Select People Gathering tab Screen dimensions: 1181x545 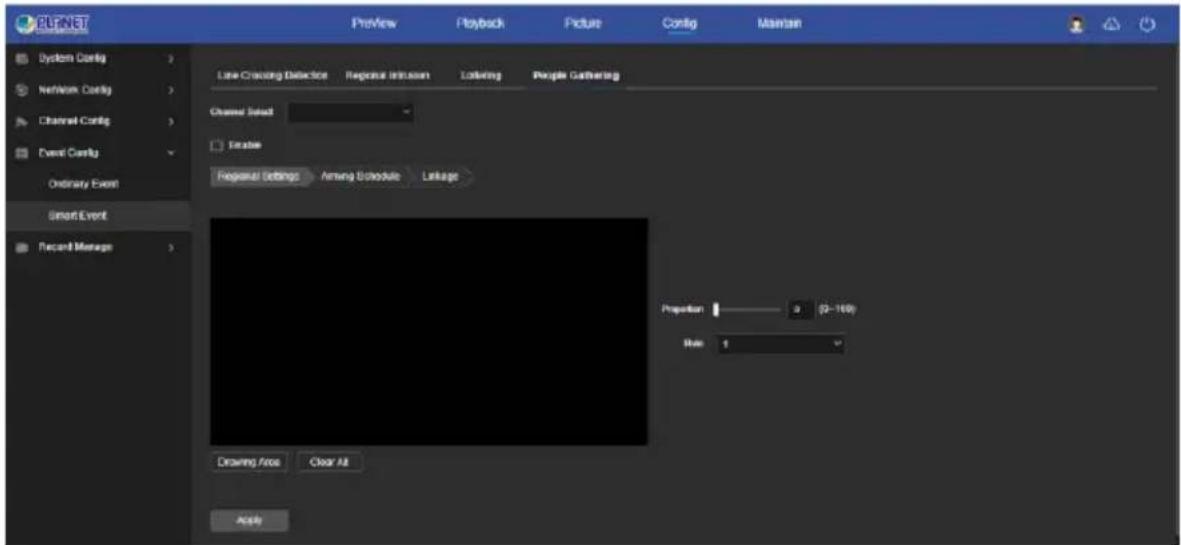(576, 76)
